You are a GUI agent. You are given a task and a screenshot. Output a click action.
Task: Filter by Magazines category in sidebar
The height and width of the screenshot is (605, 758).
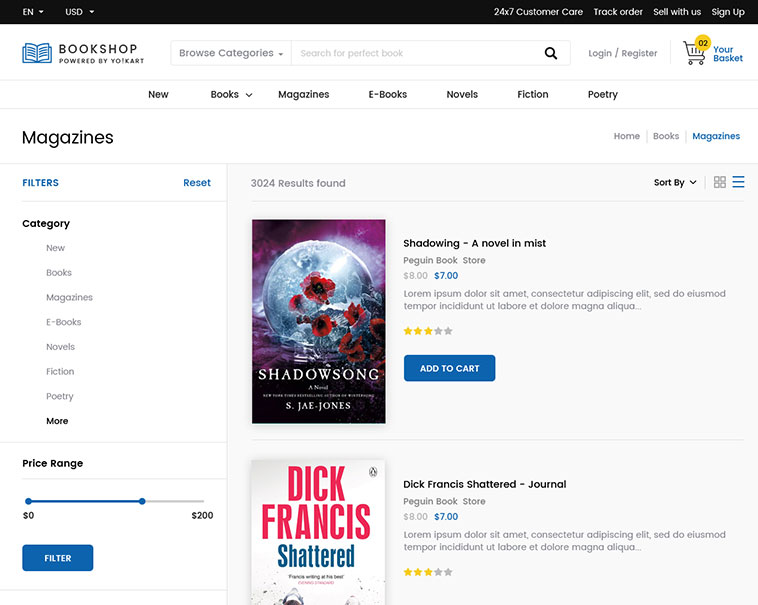[69, 297]
